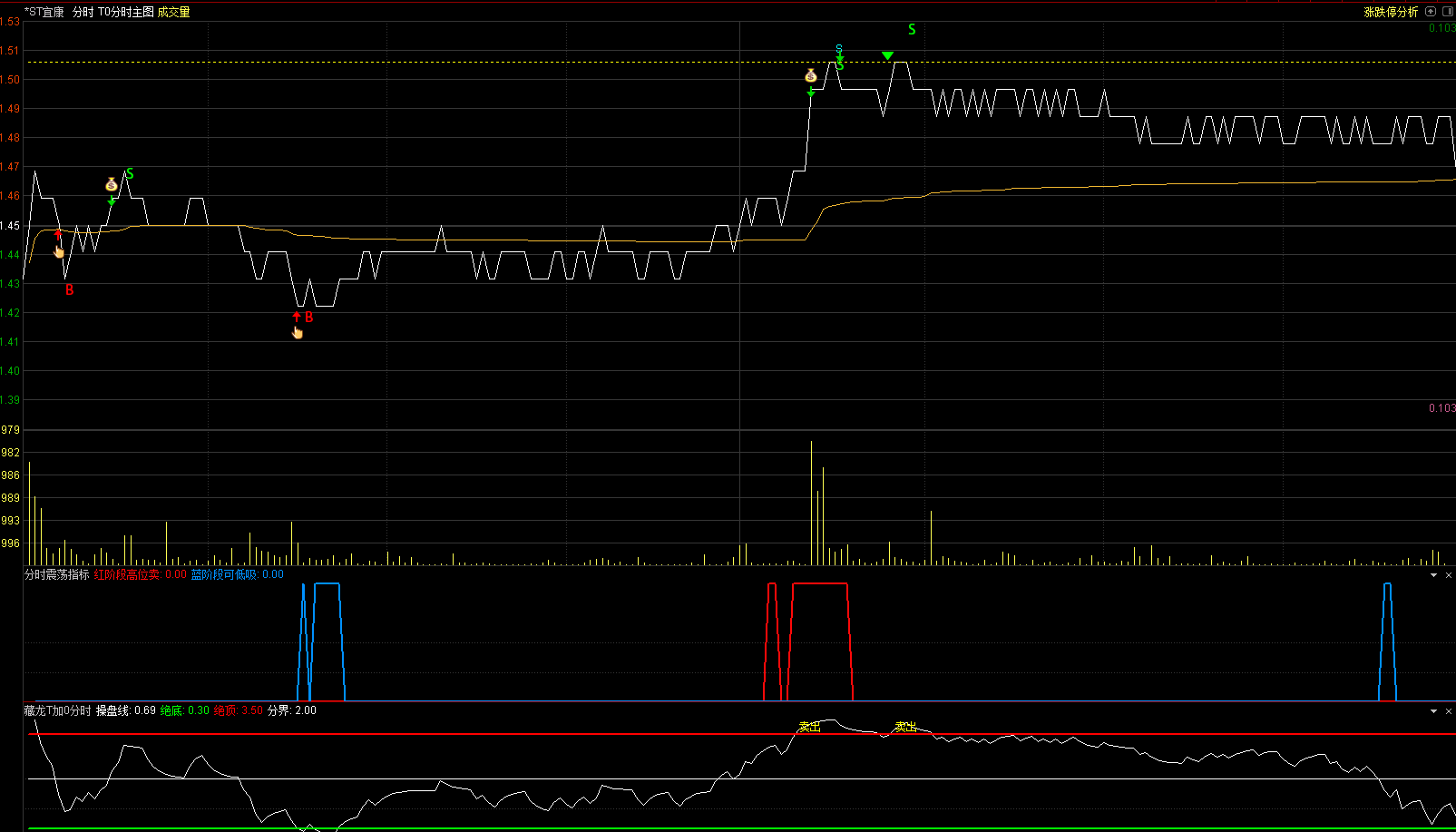
Task: Toggle the side panel icon at top right
Action: pyautogui.click(x=1447, y=12)
